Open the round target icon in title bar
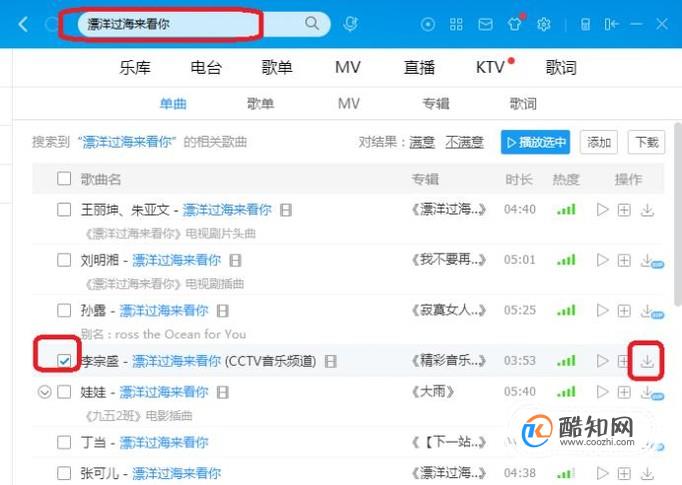 428,24
